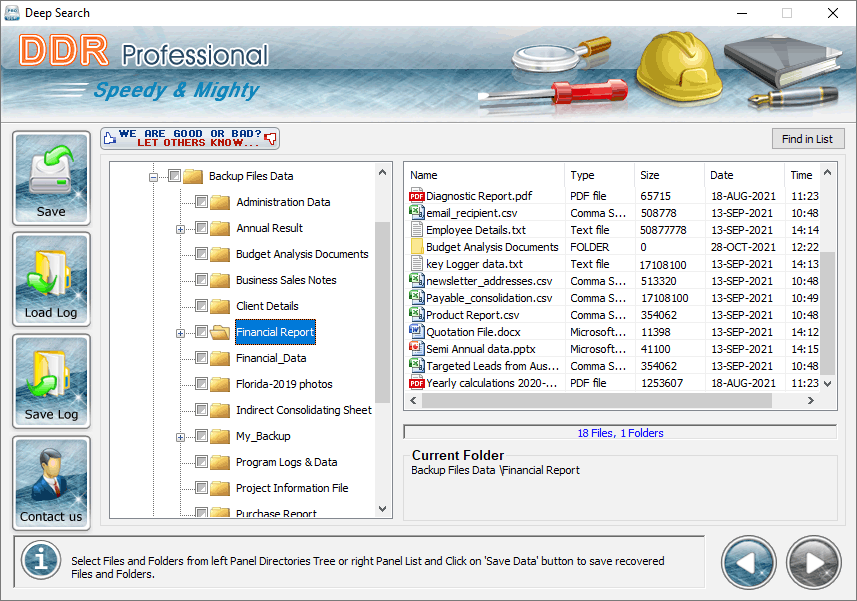The image size is (857, 601).
Task: Sort the file list by Type column
Action: (599, 175)
